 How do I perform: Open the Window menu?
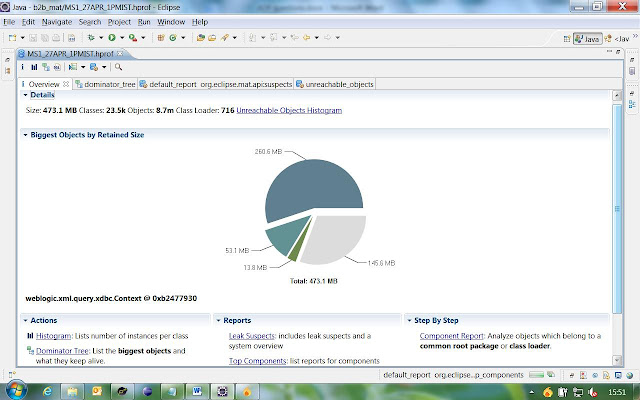[x=171, y=22]
